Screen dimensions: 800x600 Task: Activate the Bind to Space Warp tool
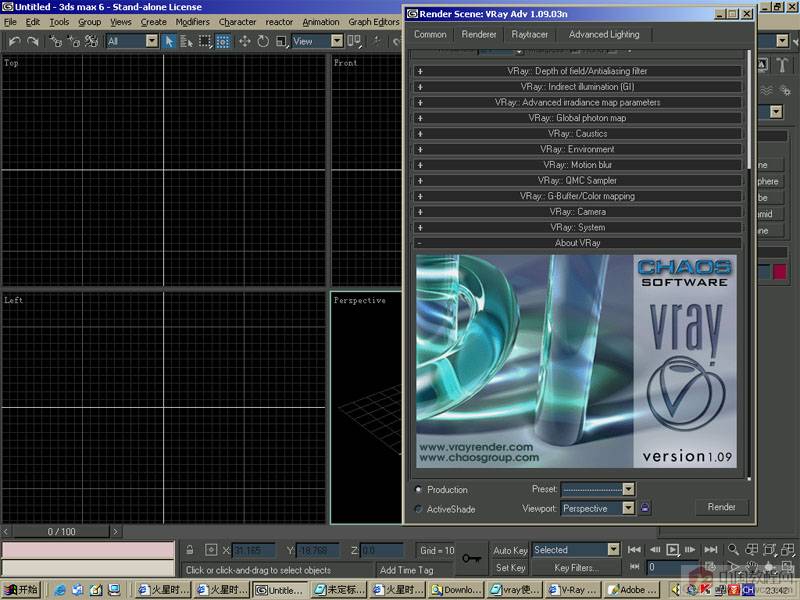tap(92, 41)
